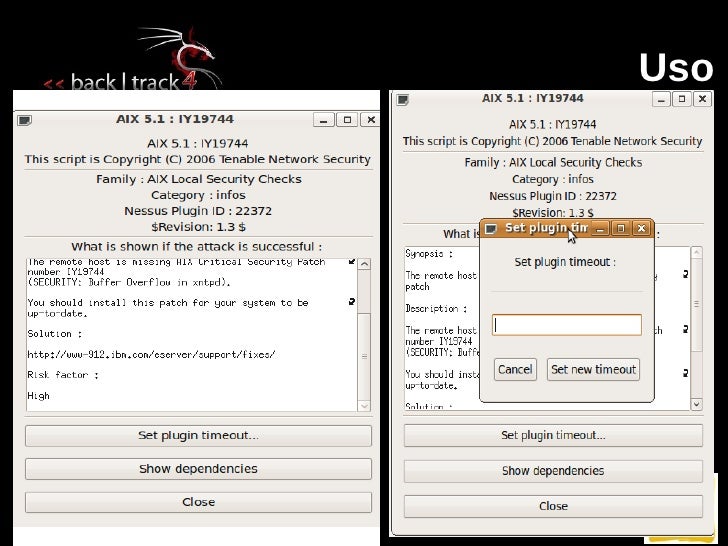Click scroll down arrow in left description box
Image resolution: width=728 pixels, height=546 pixels.
click(x=364, y=406)
